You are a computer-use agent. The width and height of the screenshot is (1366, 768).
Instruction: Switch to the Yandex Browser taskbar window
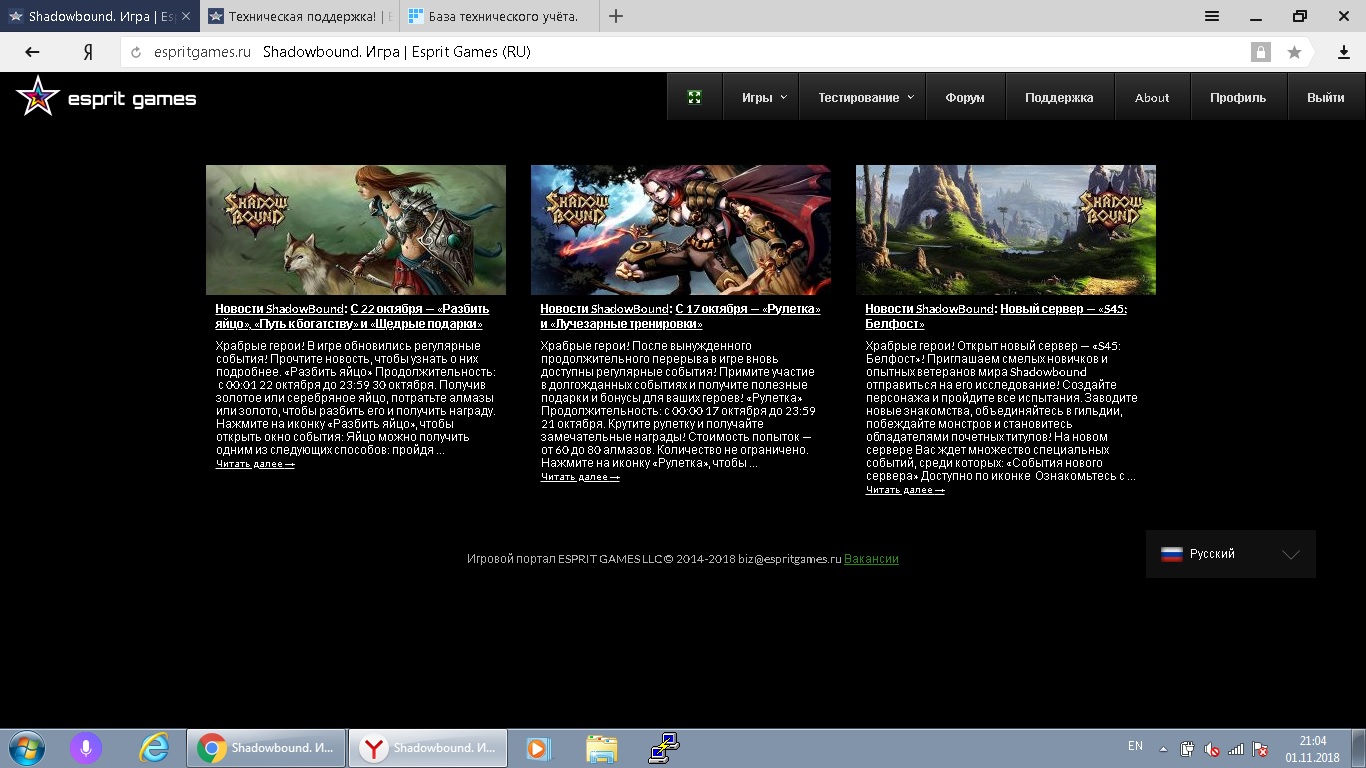[x=428, y=747]
